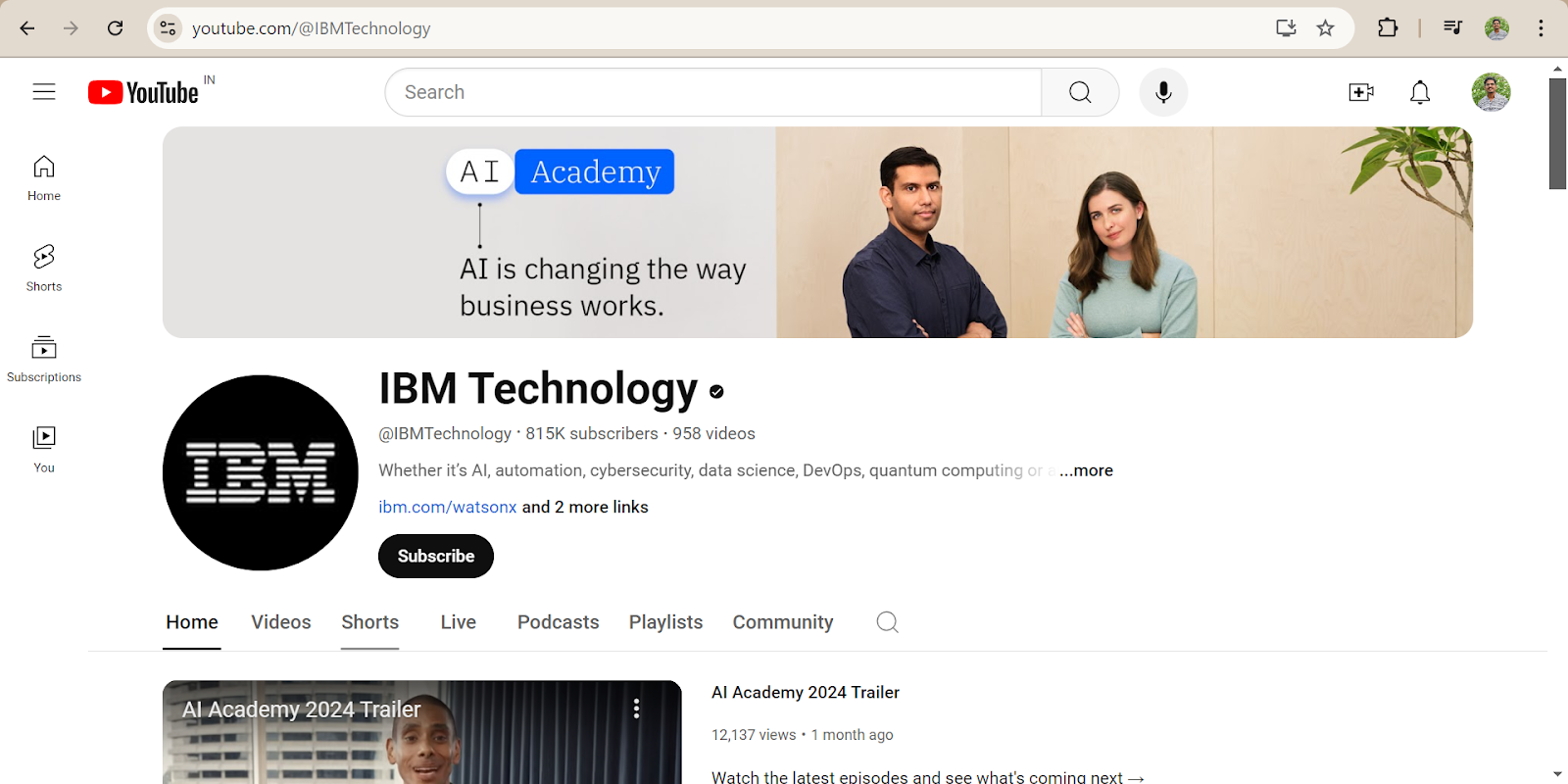The height and width of the screenshot is (784, 1568).
Task: Open the Chrome profile avatar
Action: point(1496,28)
